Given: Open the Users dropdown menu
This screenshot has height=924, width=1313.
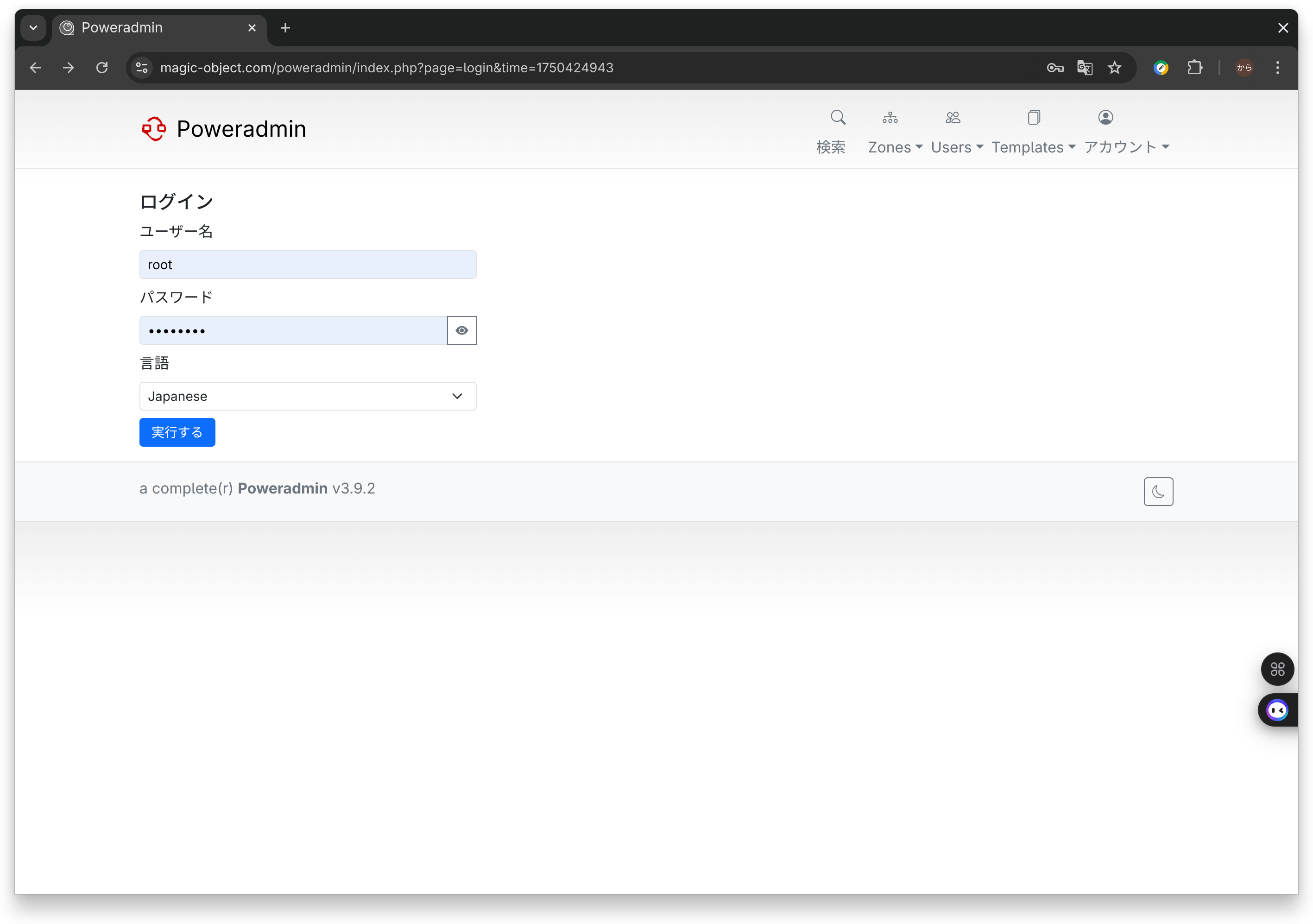Looking at the screenshot, I should click(957, 147).
